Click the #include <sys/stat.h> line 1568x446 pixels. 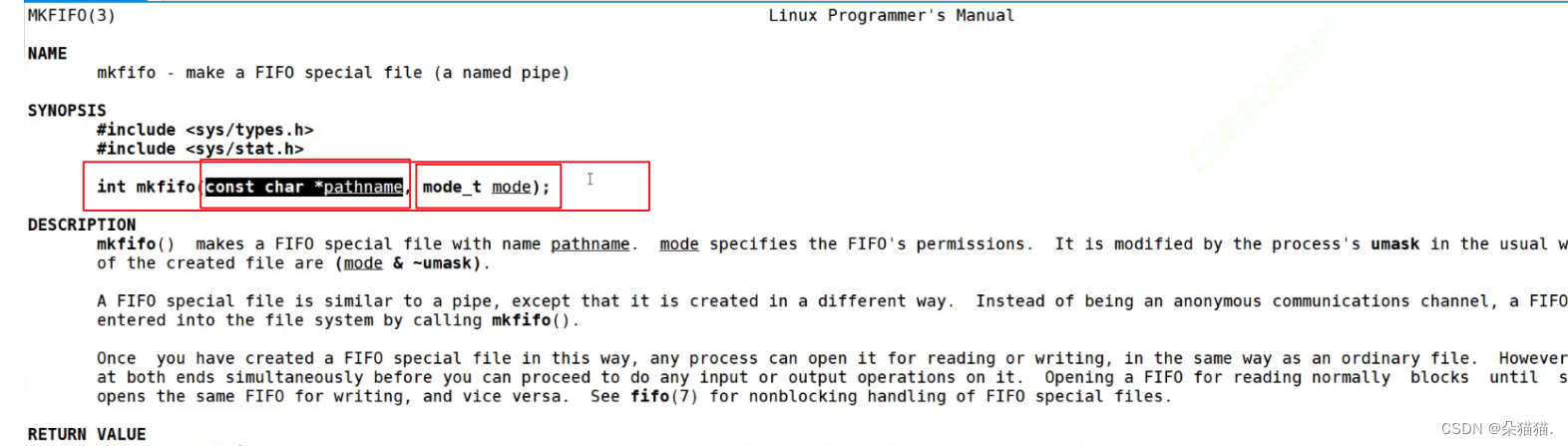[199, 149]
